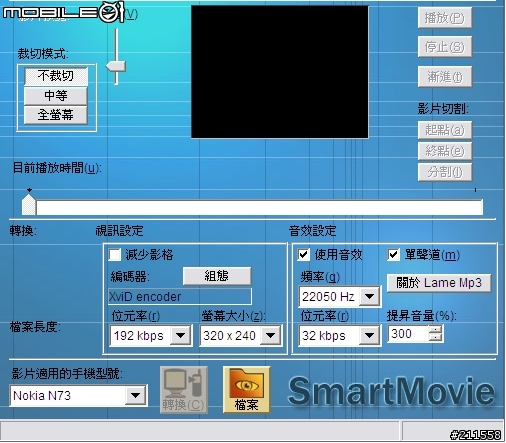
Task: Open the 32 kbps audio bitrate dropdown
Action: [370, 335]
